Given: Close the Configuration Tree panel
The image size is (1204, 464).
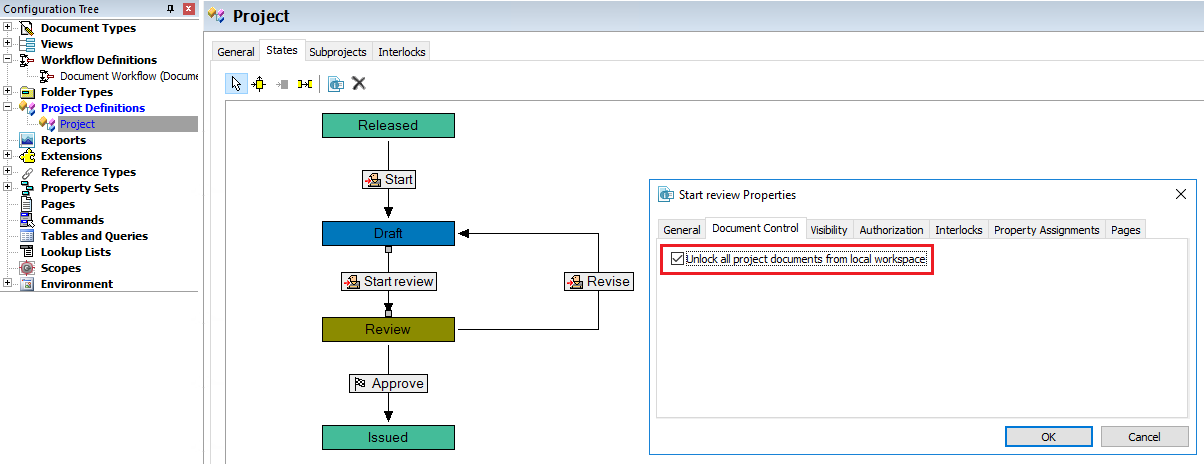Looking at the screenshot, I should point(188,9).
